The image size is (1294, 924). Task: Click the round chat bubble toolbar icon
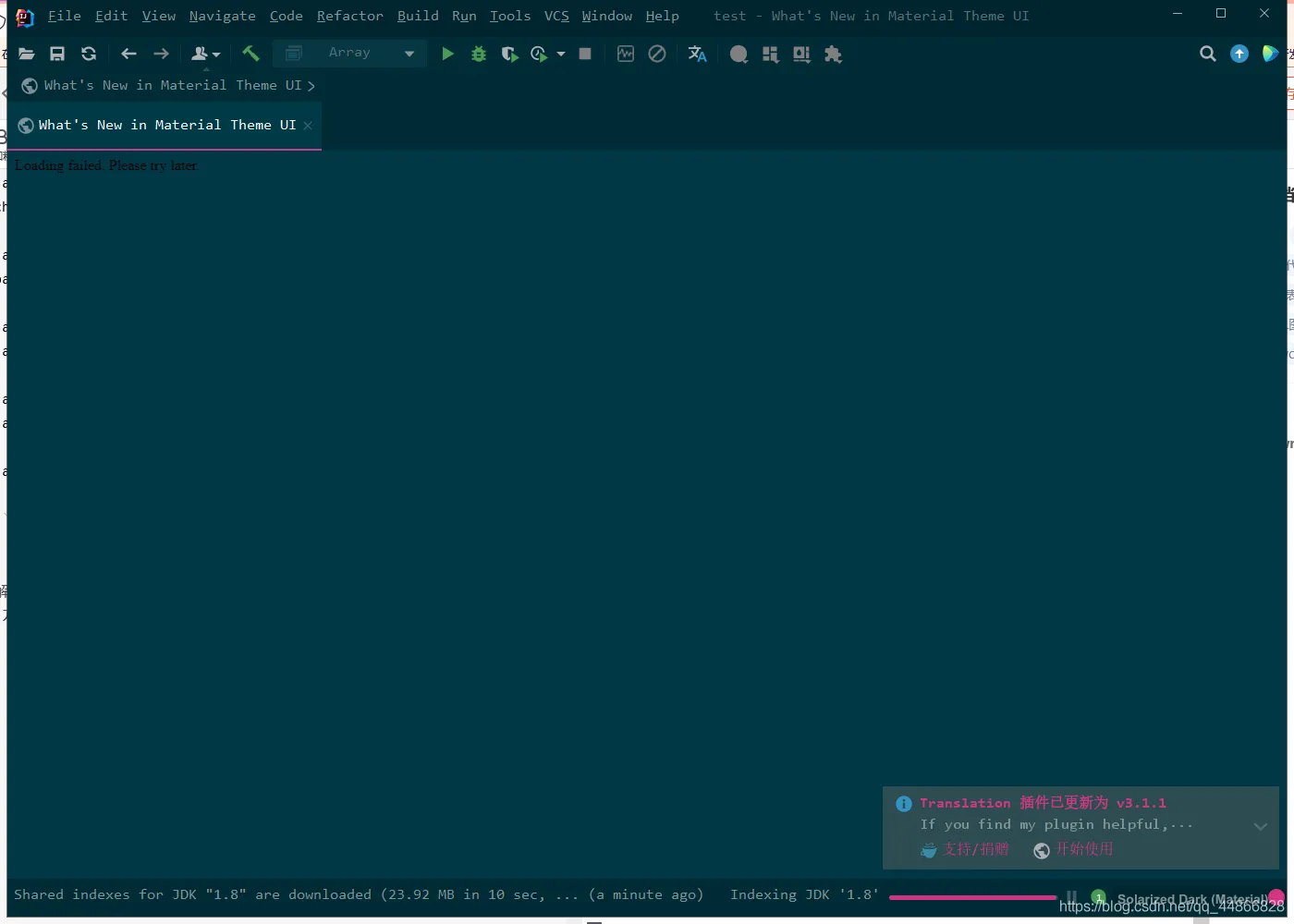pos(739,55)
